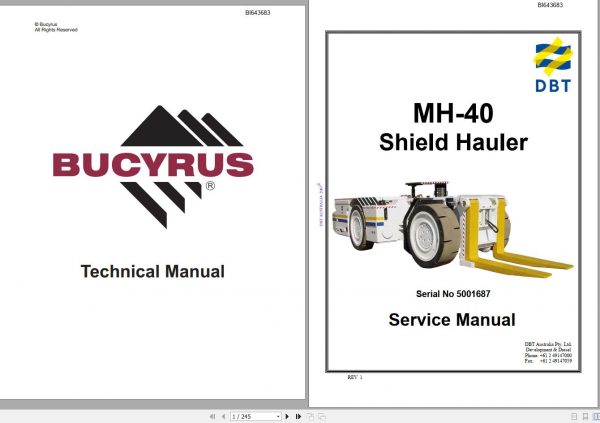Screen dimensions: 600x423
Task: Click the MH-40 heading on the right page
Action: point(453,113)
